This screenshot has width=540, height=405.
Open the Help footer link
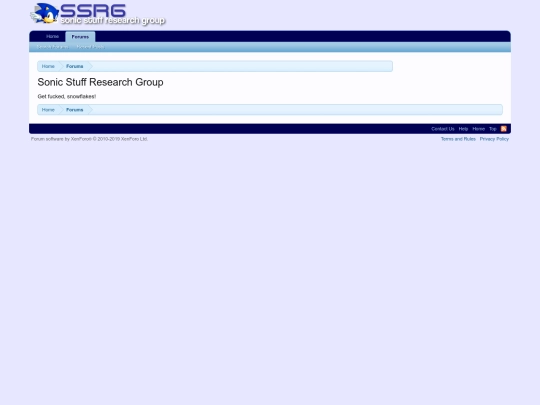coord(463,129)
